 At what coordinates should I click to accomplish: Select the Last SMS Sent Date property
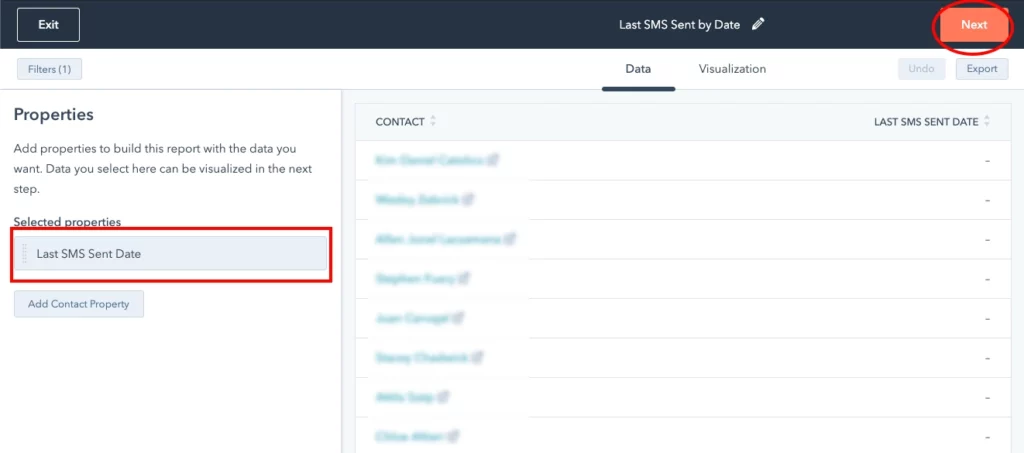[170, 254]
